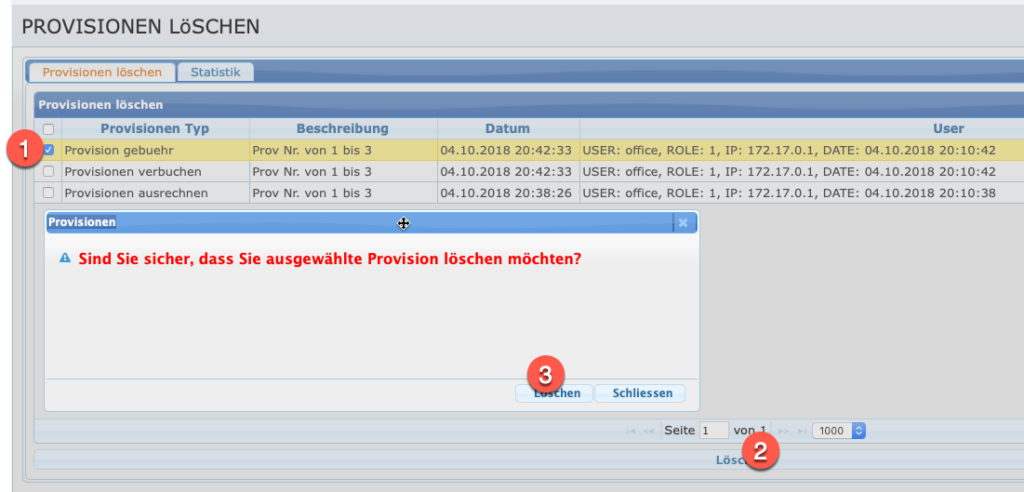Click red annotation marker number 3
Viewport: 1024px width, 492px height.
click(545, 374)
